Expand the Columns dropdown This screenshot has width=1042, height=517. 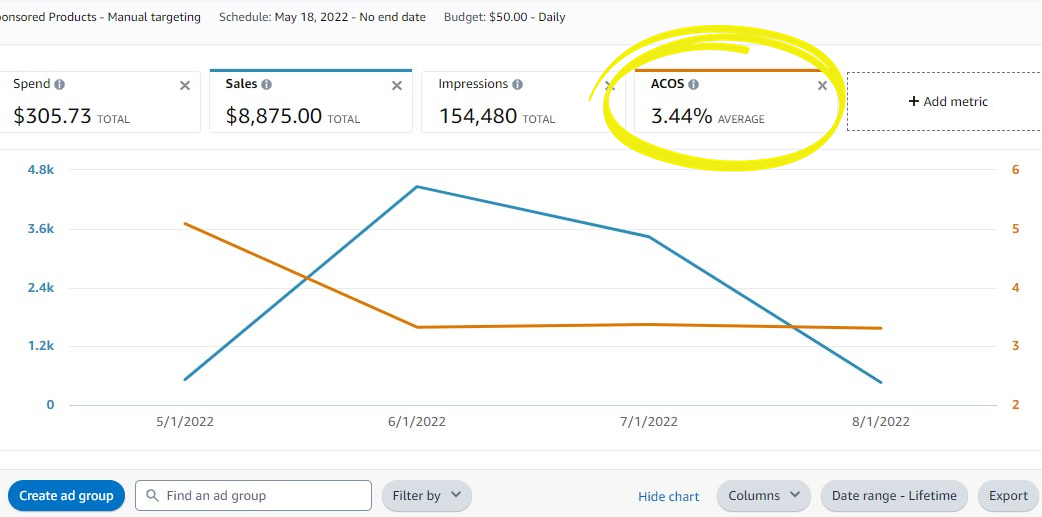[x=764, y=495]
